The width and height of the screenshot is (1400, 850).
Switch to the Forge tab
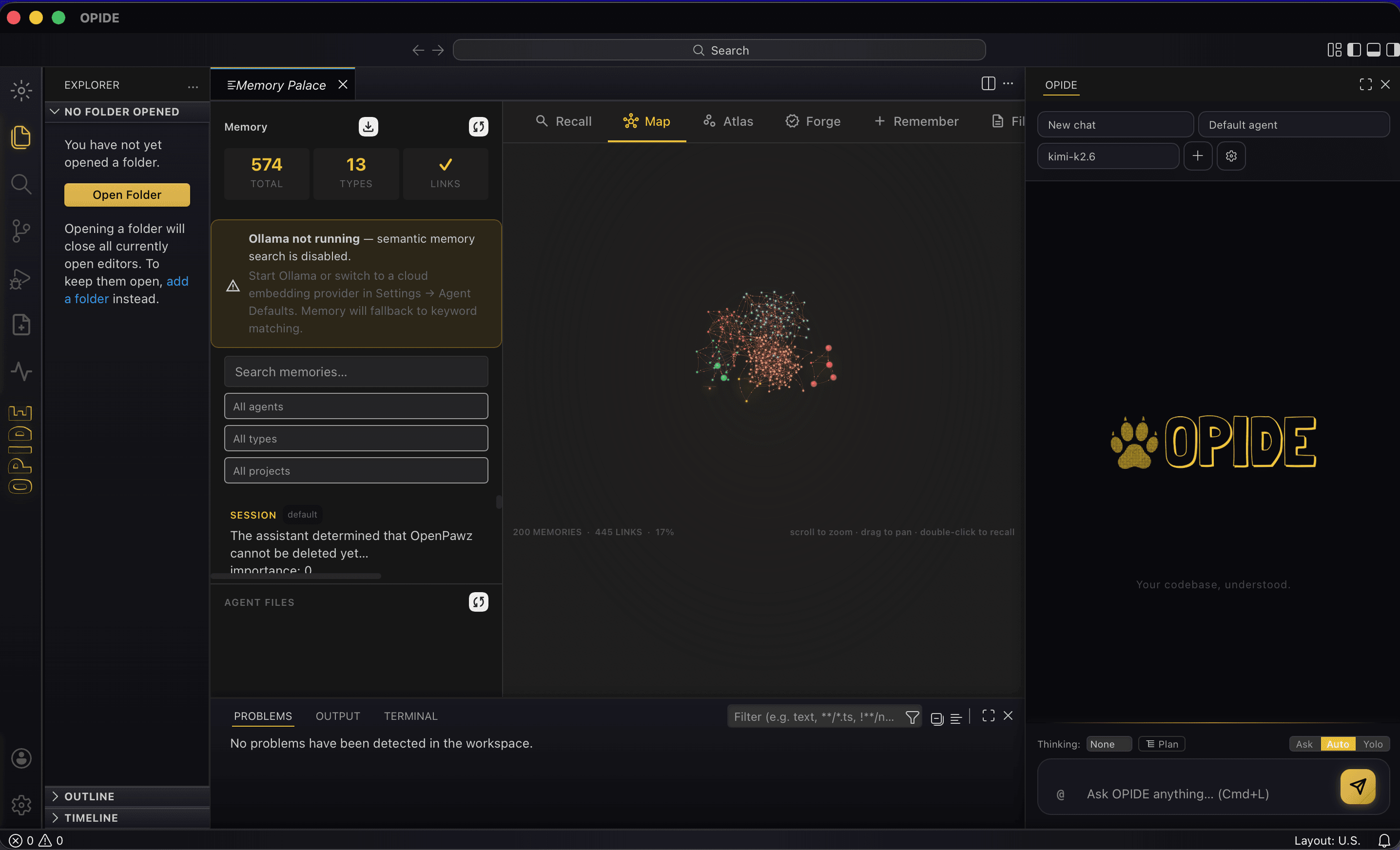point(813,121)
